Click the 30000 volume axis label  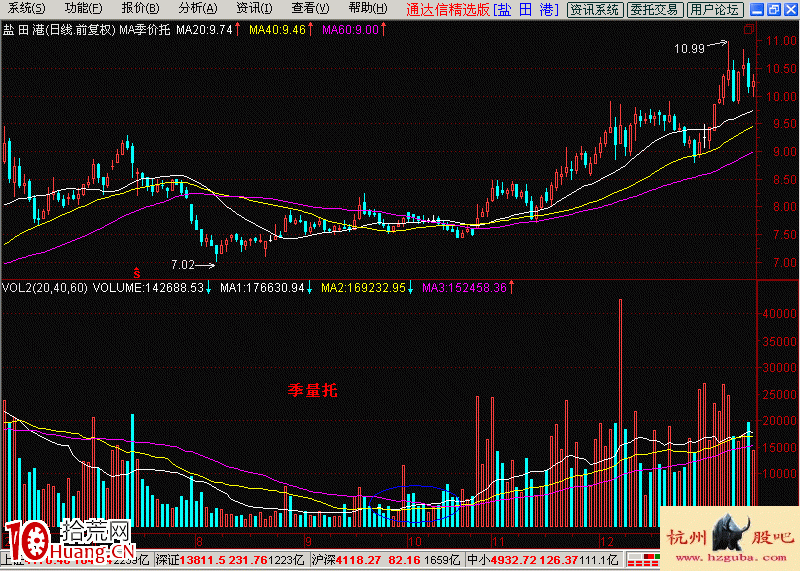pyautogui.click(x=779, y=367)
